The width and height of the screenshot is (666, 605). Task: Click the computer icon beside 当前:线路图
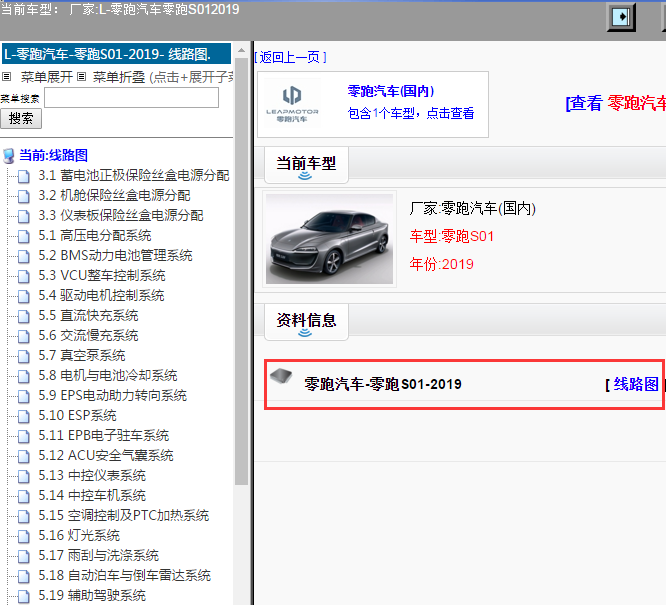click(x=8, y=155)
